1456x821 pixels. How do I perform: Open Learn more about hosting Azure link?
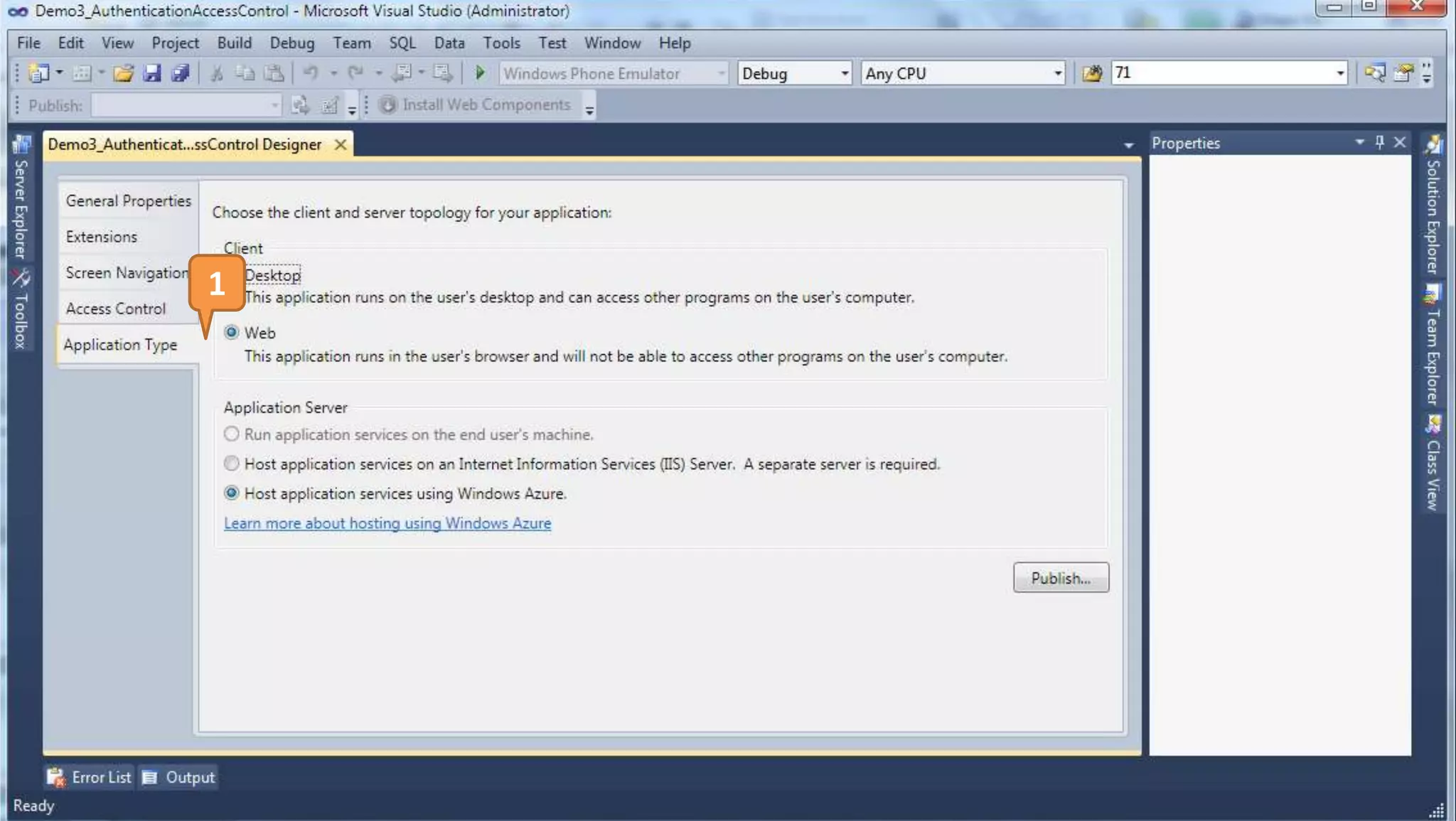(387, 523)
